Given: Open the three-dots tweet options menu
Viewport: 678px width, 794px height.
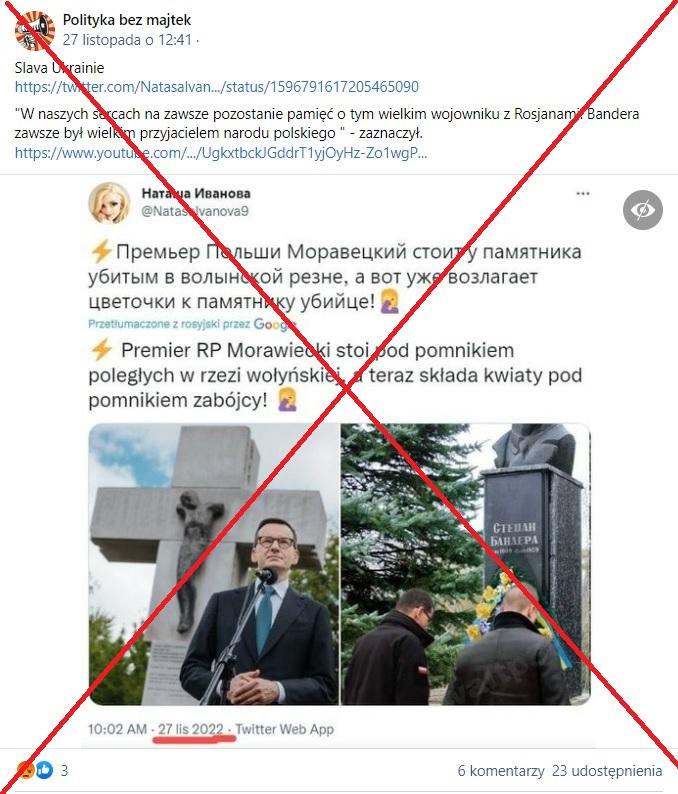Looking at the screenshot, I should click(x=583, y=193).
